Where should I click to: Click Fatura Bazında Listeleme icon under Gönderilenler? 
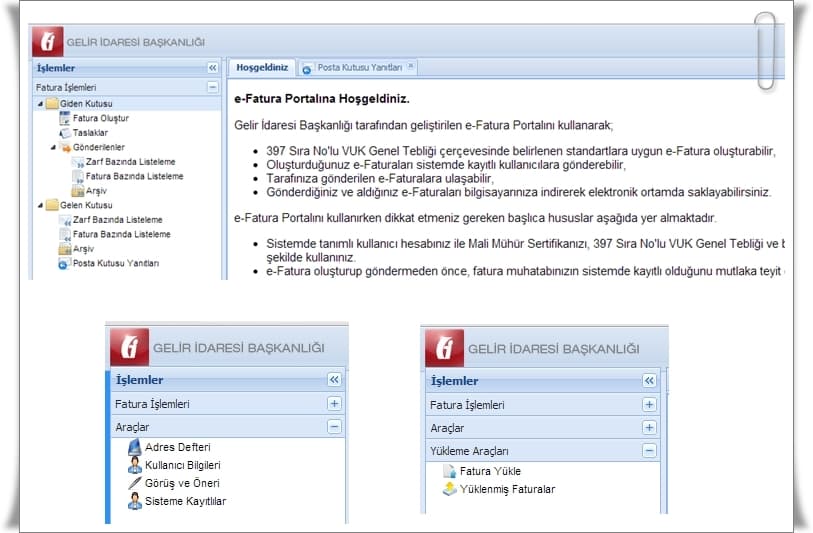click(x=78, y=176)
